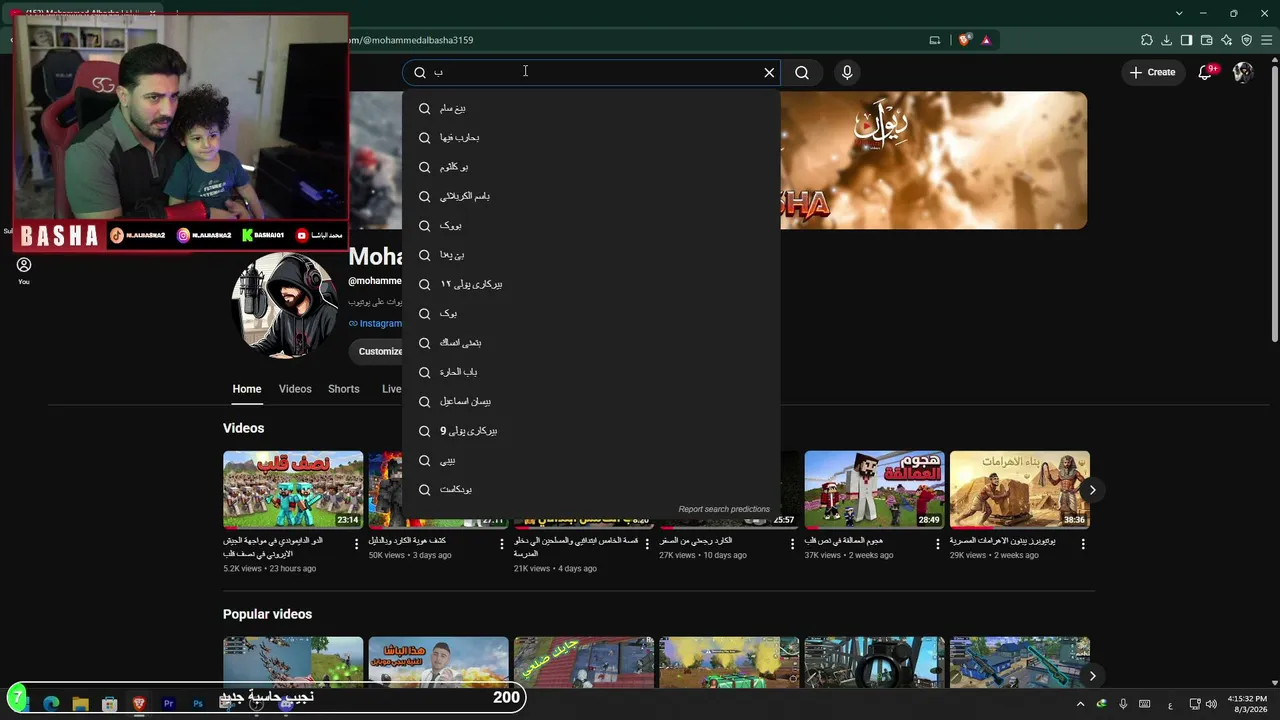1280x720 pixels.
Task: Open Adobe Premiere Pro from the taskbar
Action: tap(168, 703)
